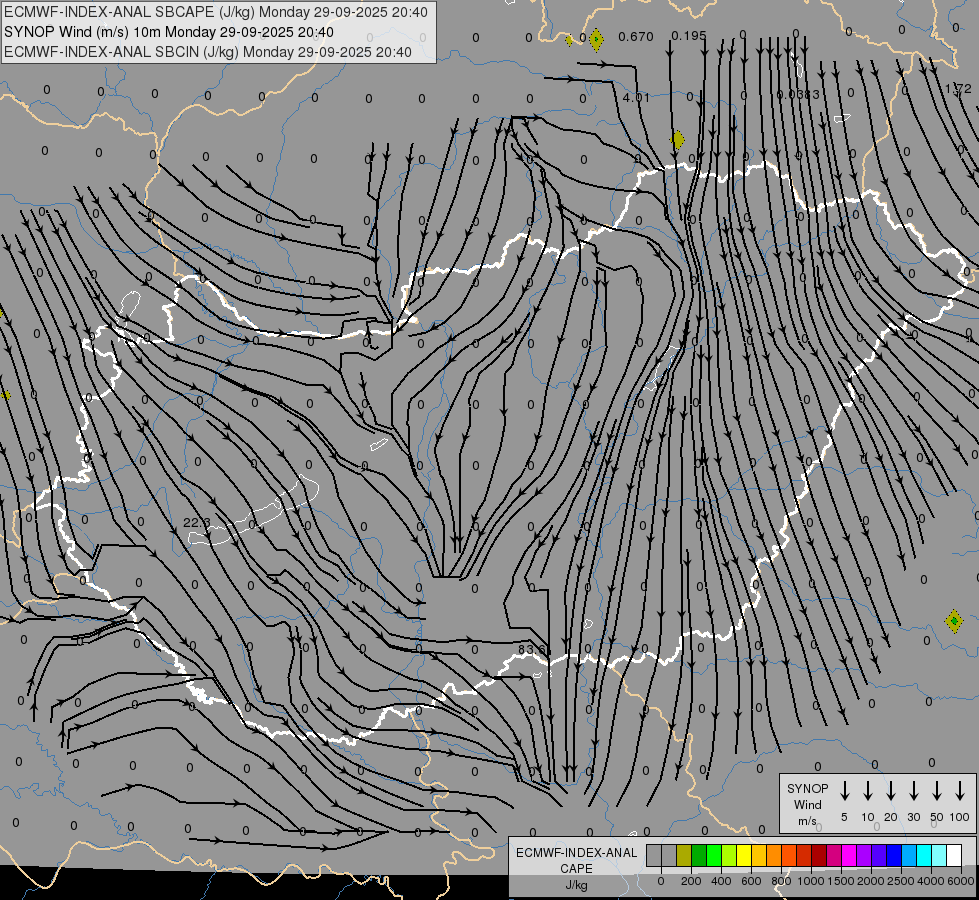This screenshot has width=979, height=900.
Task: Click the SYNOP Wind m/s legend label
Action: [x=807, y=804]
